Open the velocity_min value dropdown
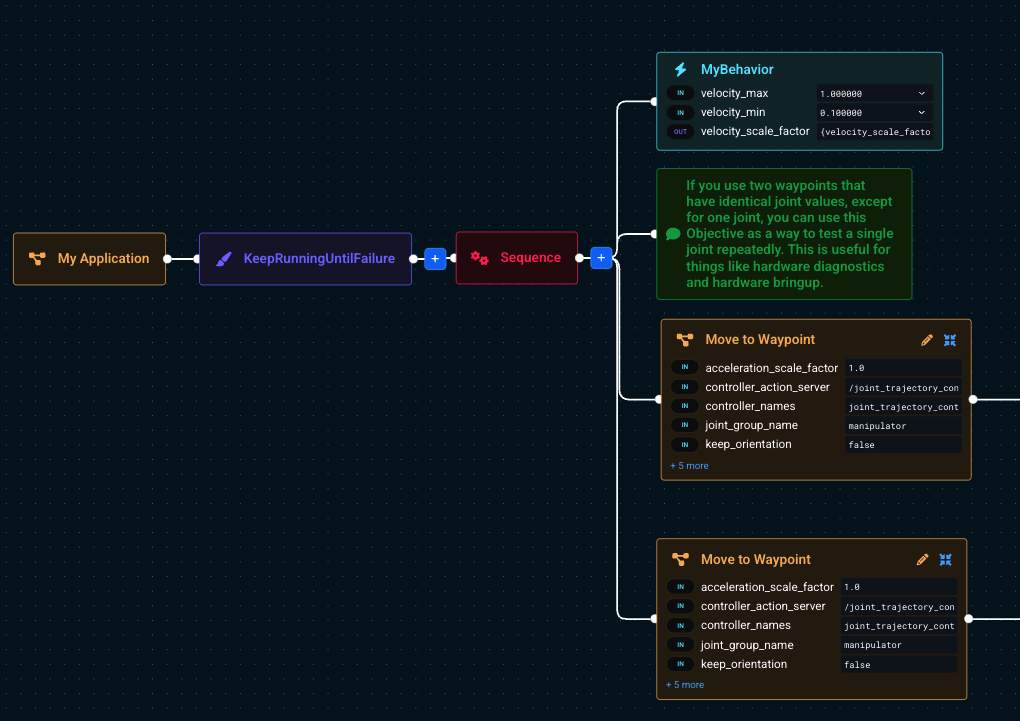1020x721 pixels. click(x=874, y=113)
